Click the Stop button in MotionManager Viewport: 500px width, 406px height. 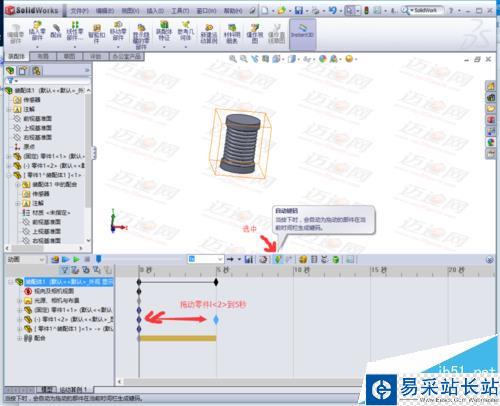coord(87,259)
